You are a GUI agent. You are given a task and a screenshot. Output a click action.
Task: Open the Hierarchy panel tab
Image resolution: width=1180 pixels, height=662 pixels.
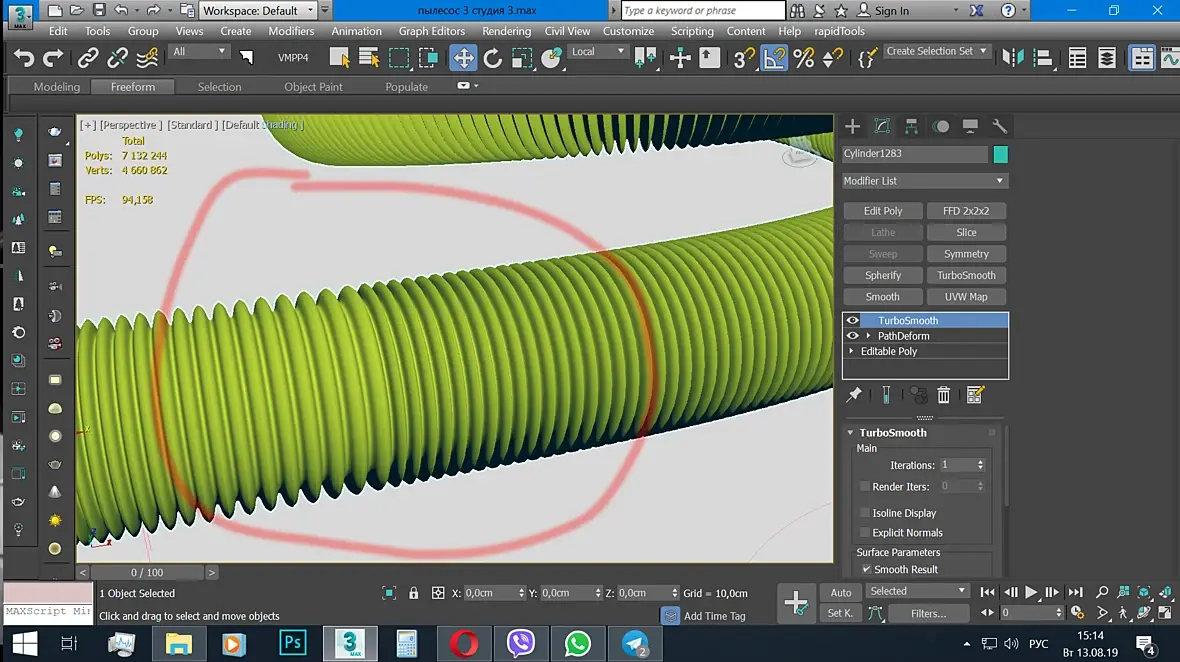pyautogui.click(x=911, y=126)
